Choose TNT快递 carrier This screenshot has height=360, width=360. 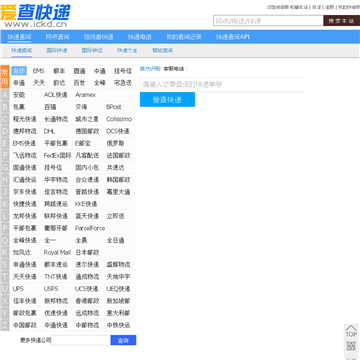pos(56,277)
